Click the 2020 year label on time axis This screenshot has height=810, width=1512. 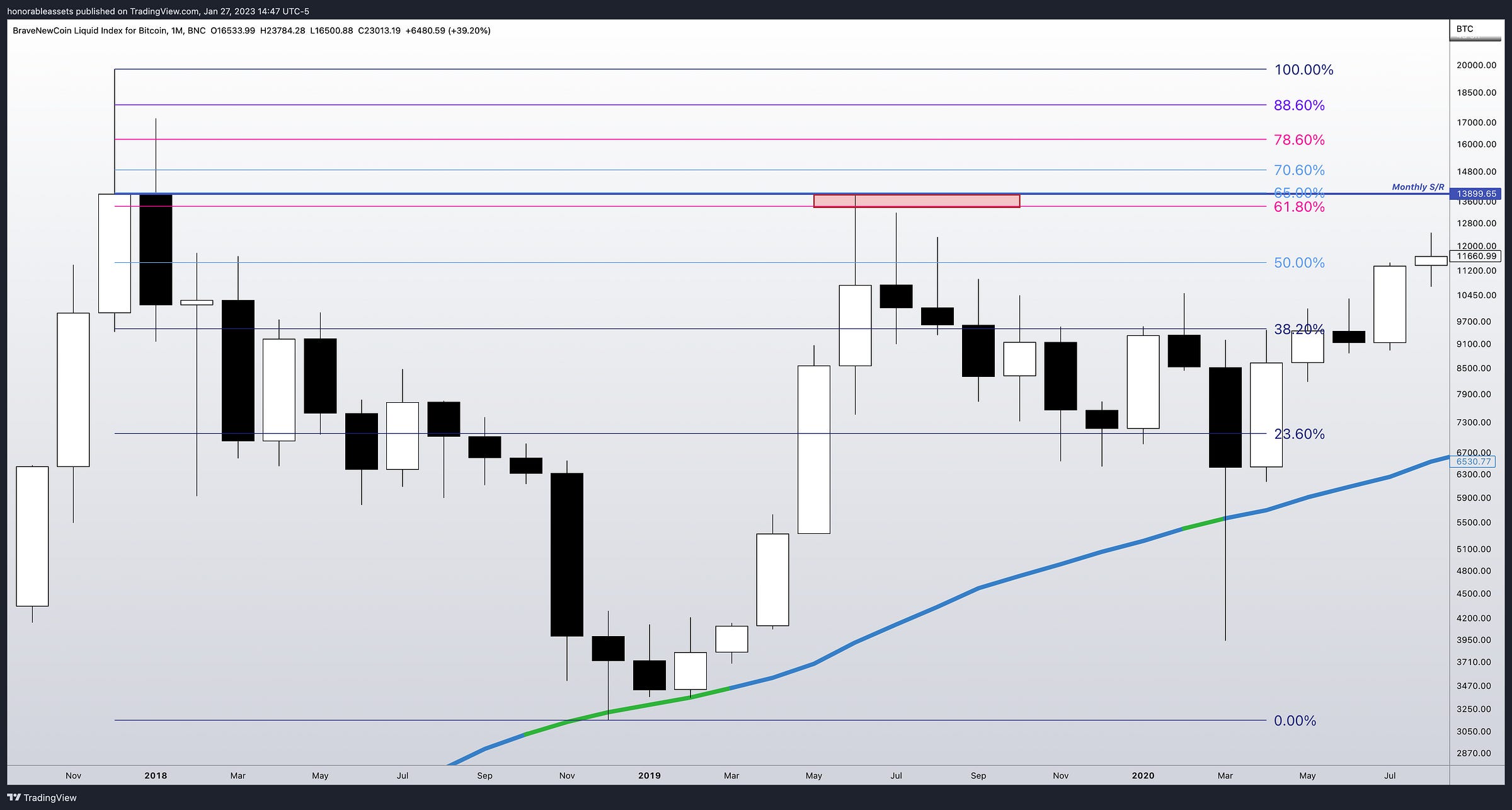[1143, 775]
